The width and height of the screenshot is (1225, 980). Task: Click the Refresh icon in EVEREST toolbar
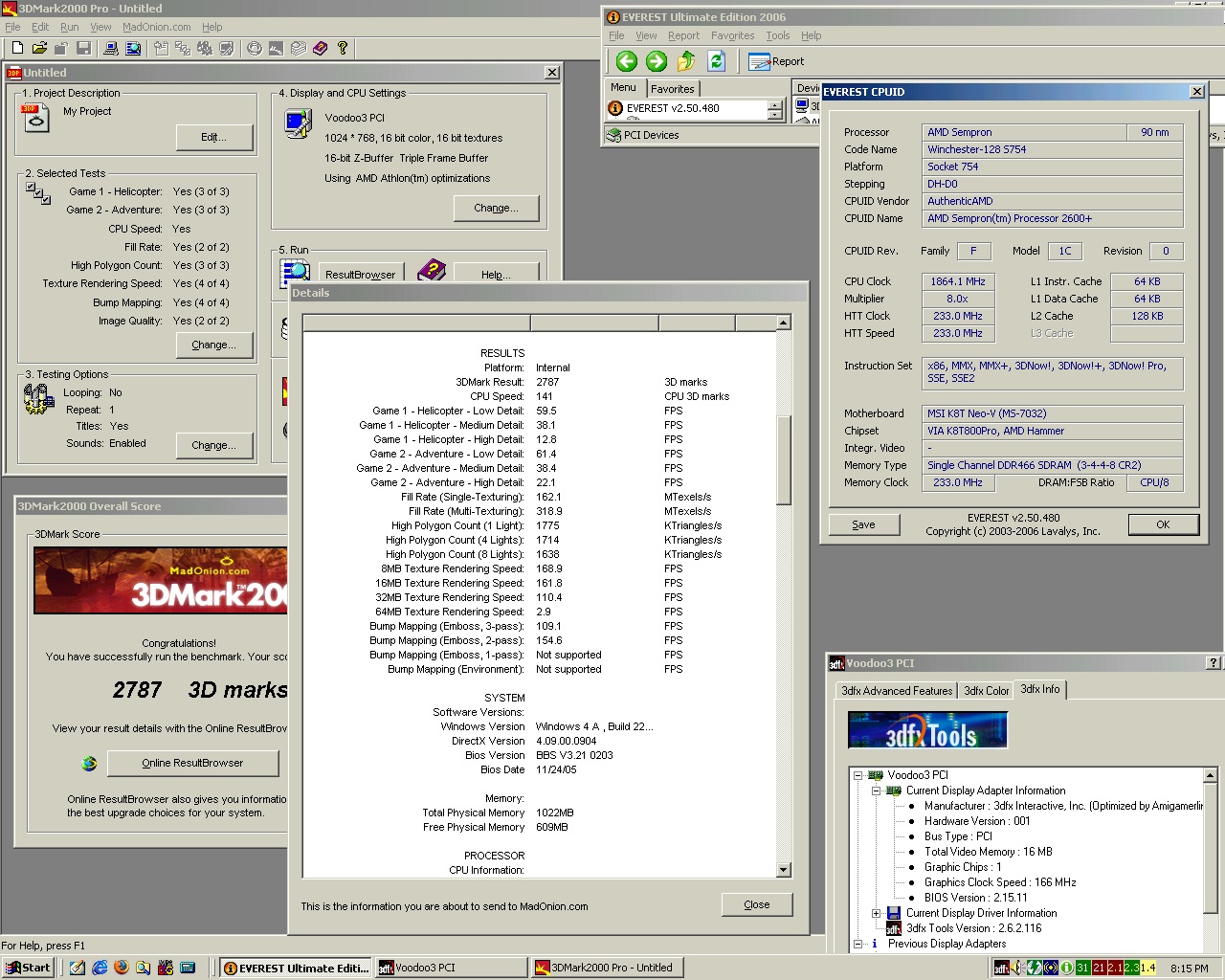[716, 61]
